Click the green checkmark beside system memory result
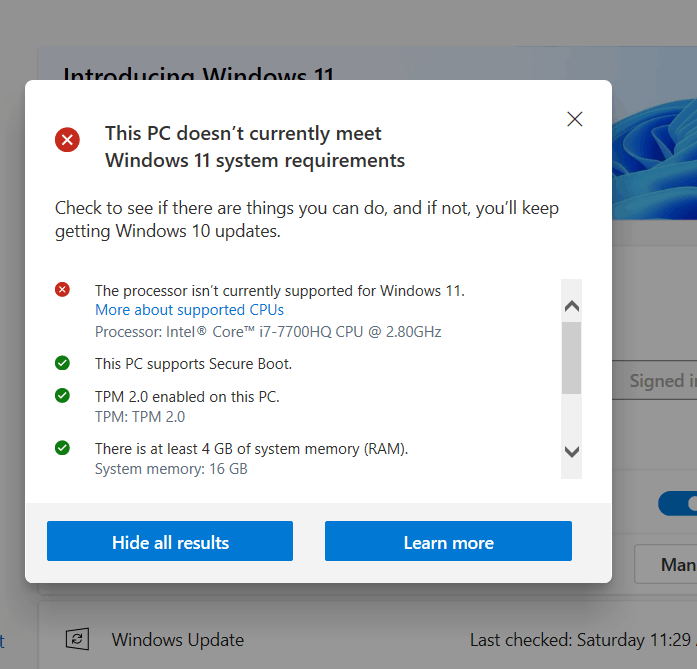This screenshot has height=669, width=697. coord(62,448)
